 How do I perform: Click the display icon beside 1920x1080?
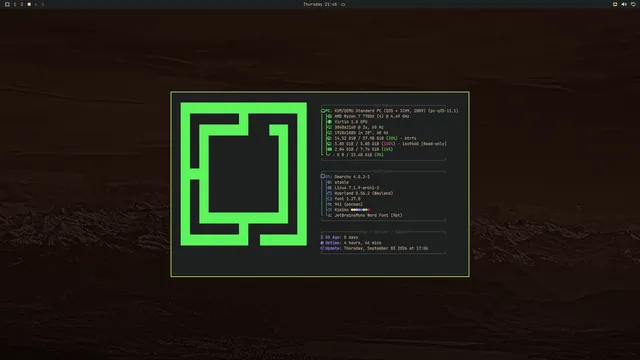click(x=330, y=133)
